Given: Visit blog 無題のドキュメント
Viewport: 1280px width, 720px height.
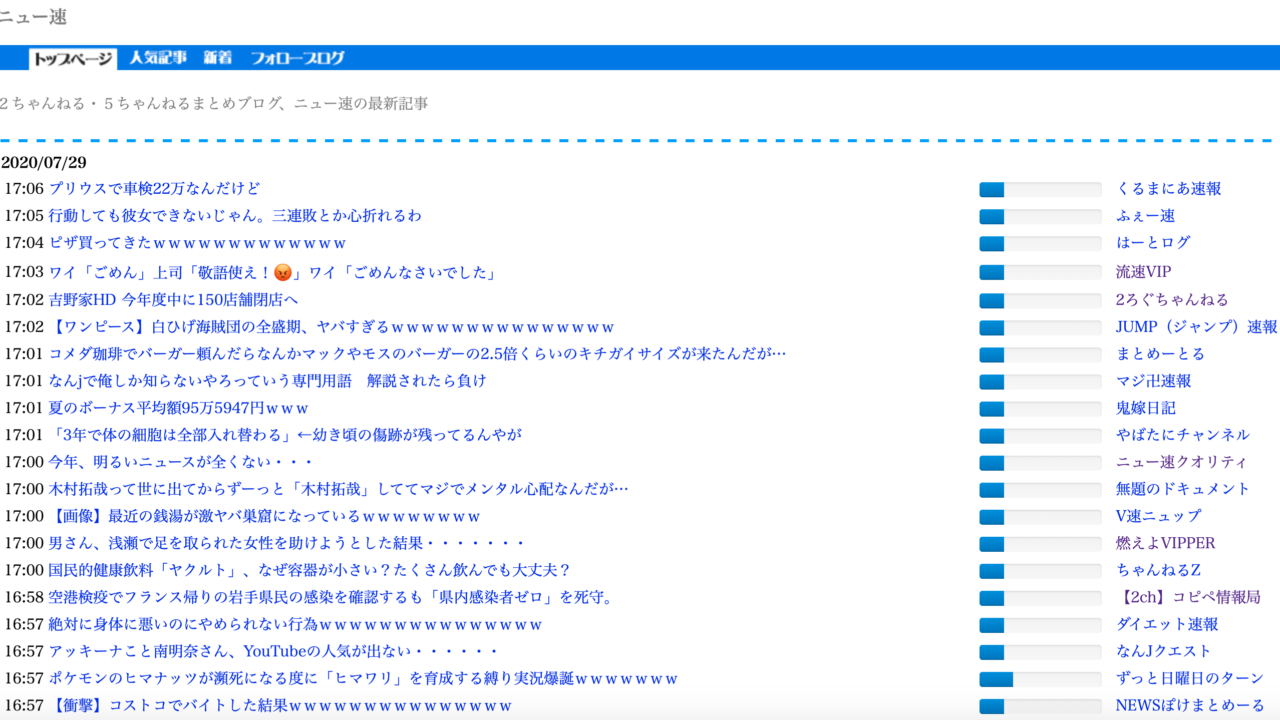Looking at the screenshot, I should coord(1183,489).
